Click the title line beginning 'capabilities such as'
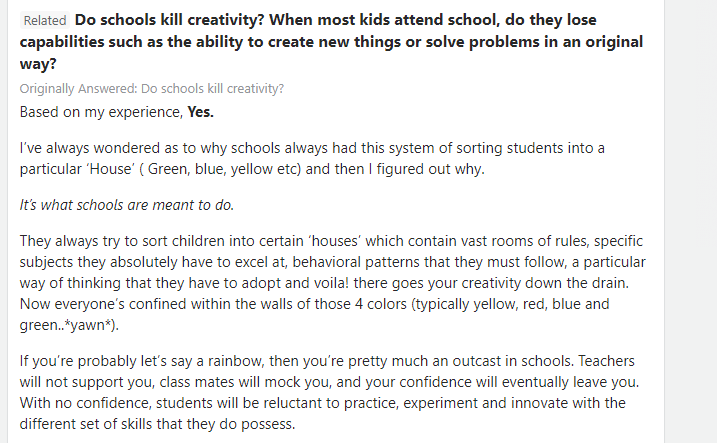The height and width of the screenshot is (443, 717). click(331, 42)
